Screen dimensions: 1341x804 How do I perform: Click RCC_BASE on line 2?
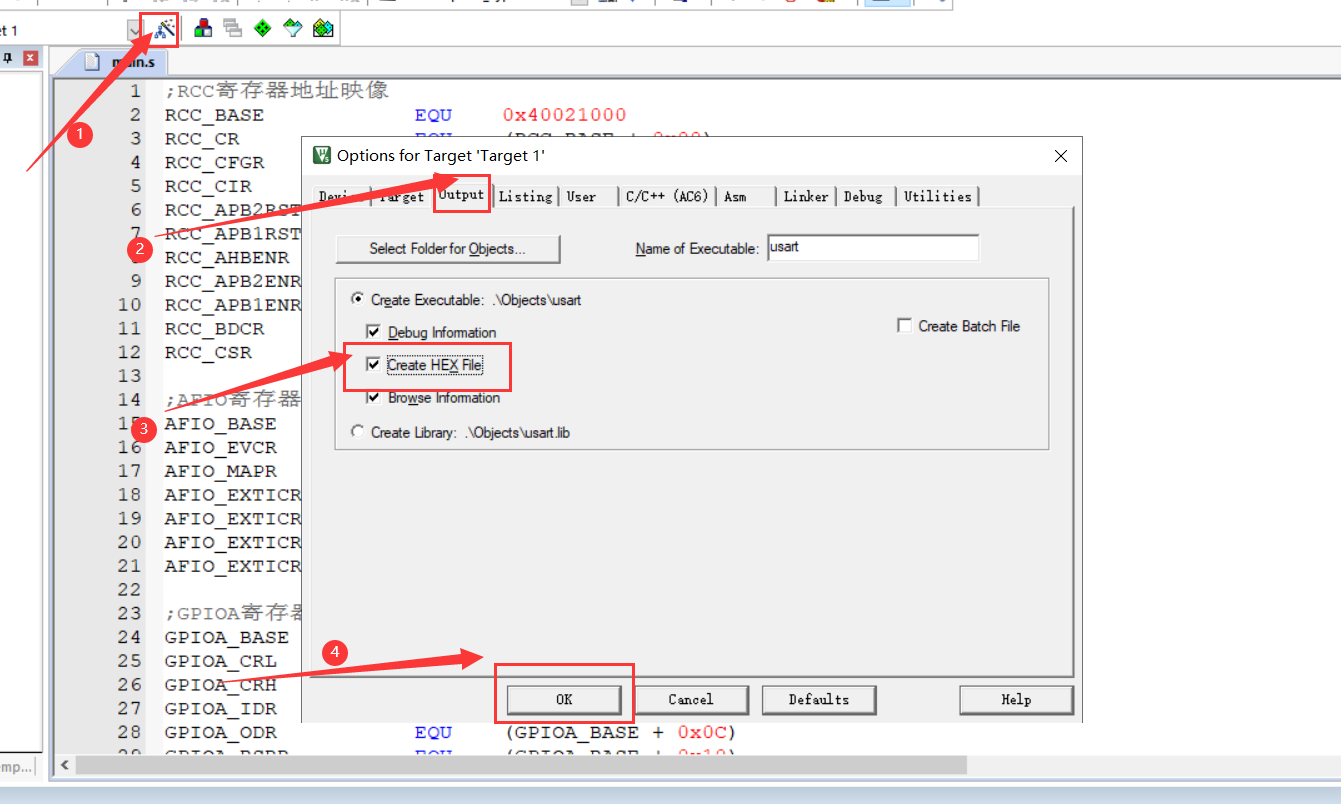[x=214, y=115]
